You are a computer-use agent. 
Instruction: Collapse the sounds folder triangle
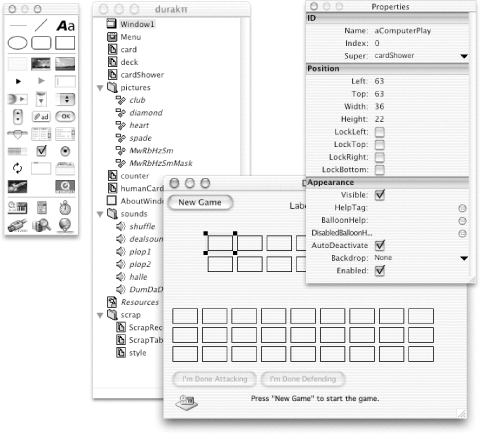coord(100,214)
